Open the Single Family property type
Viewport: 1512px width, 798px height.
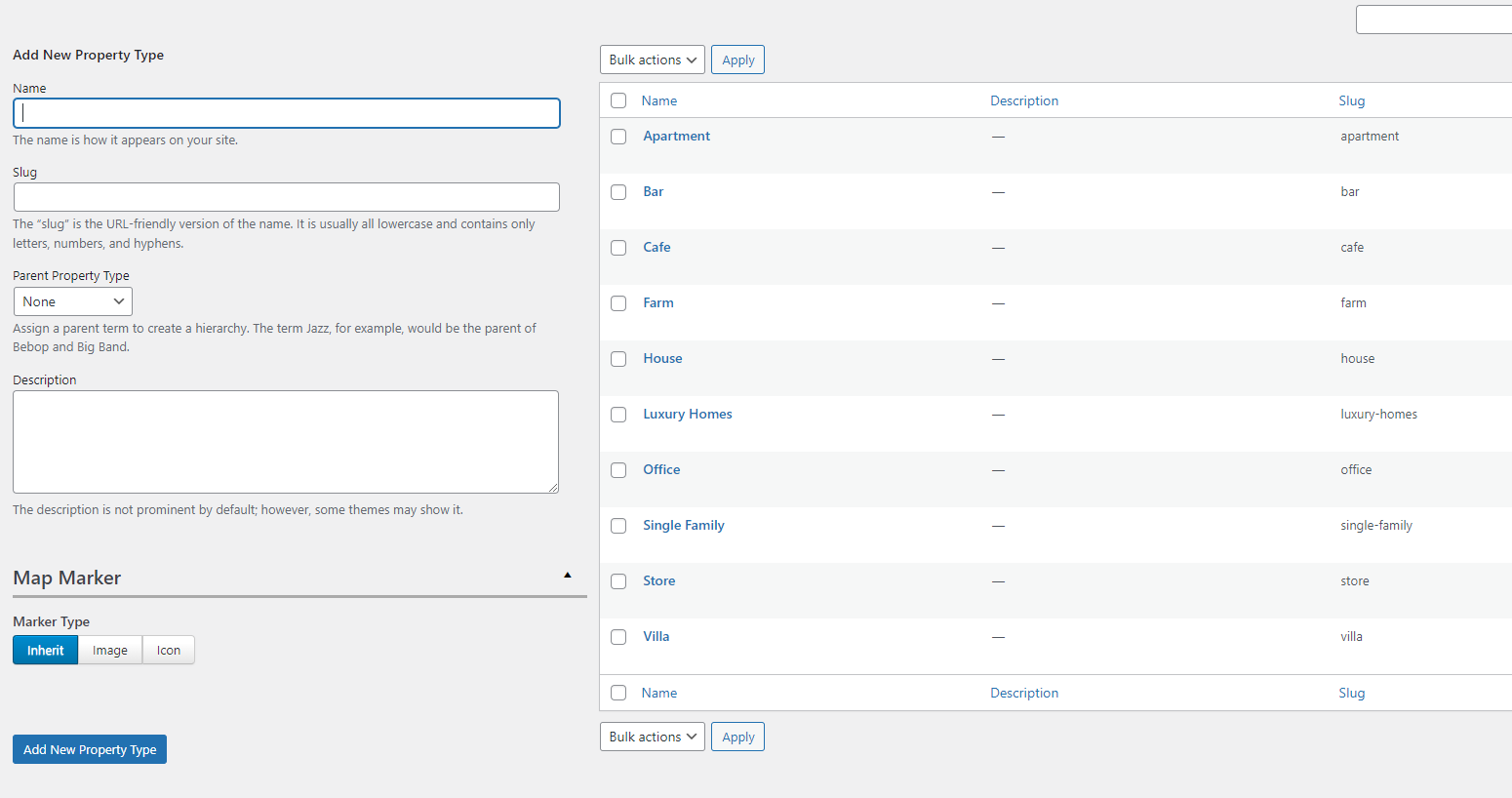683,526
